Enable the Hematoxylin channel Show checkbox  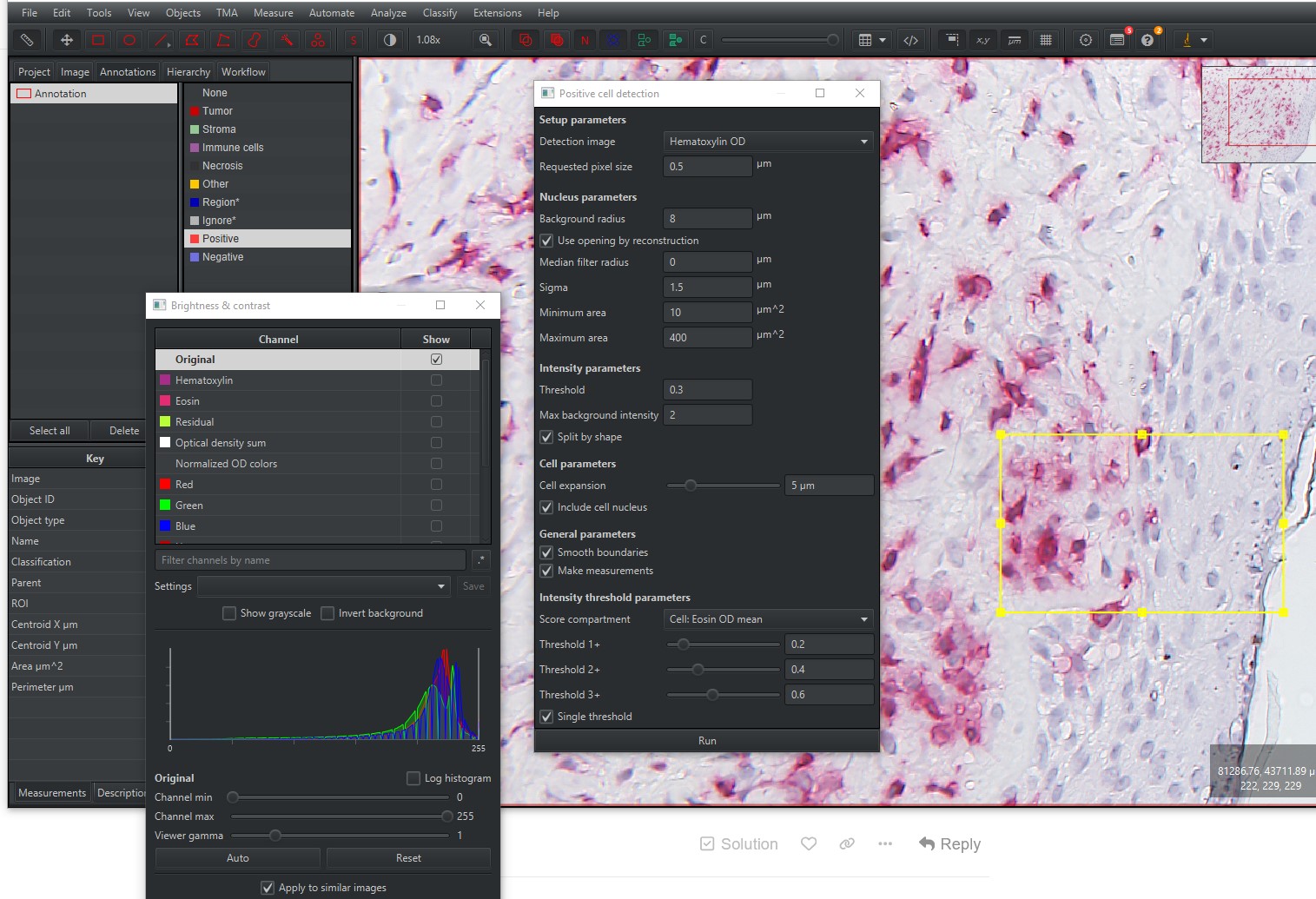436,380
